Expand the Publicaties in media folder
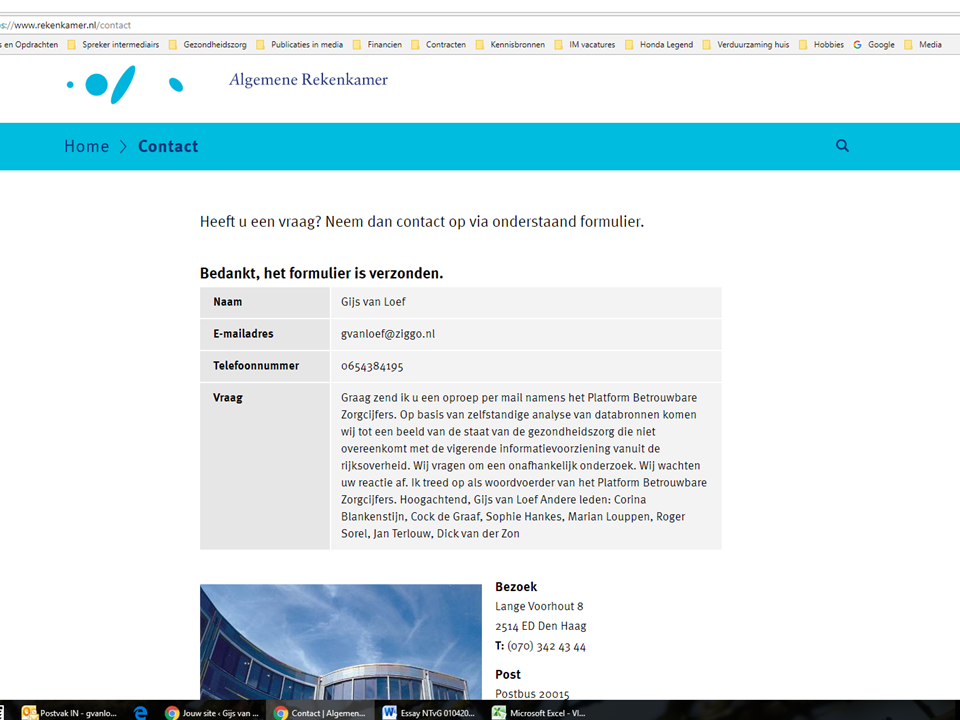Screen dimensions: 960x720 [x=299, y=45]
